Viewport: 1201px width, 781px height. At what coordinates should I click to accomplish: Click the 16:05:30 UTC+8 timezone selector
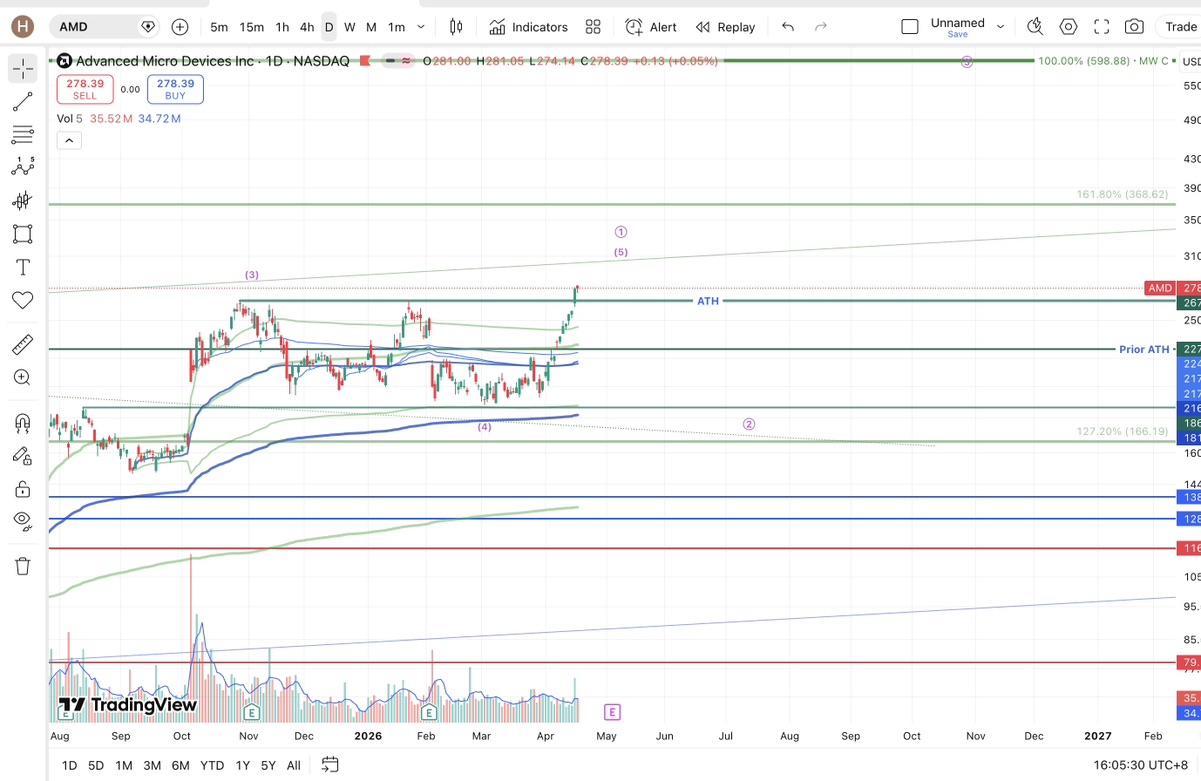pos(1140,765)
